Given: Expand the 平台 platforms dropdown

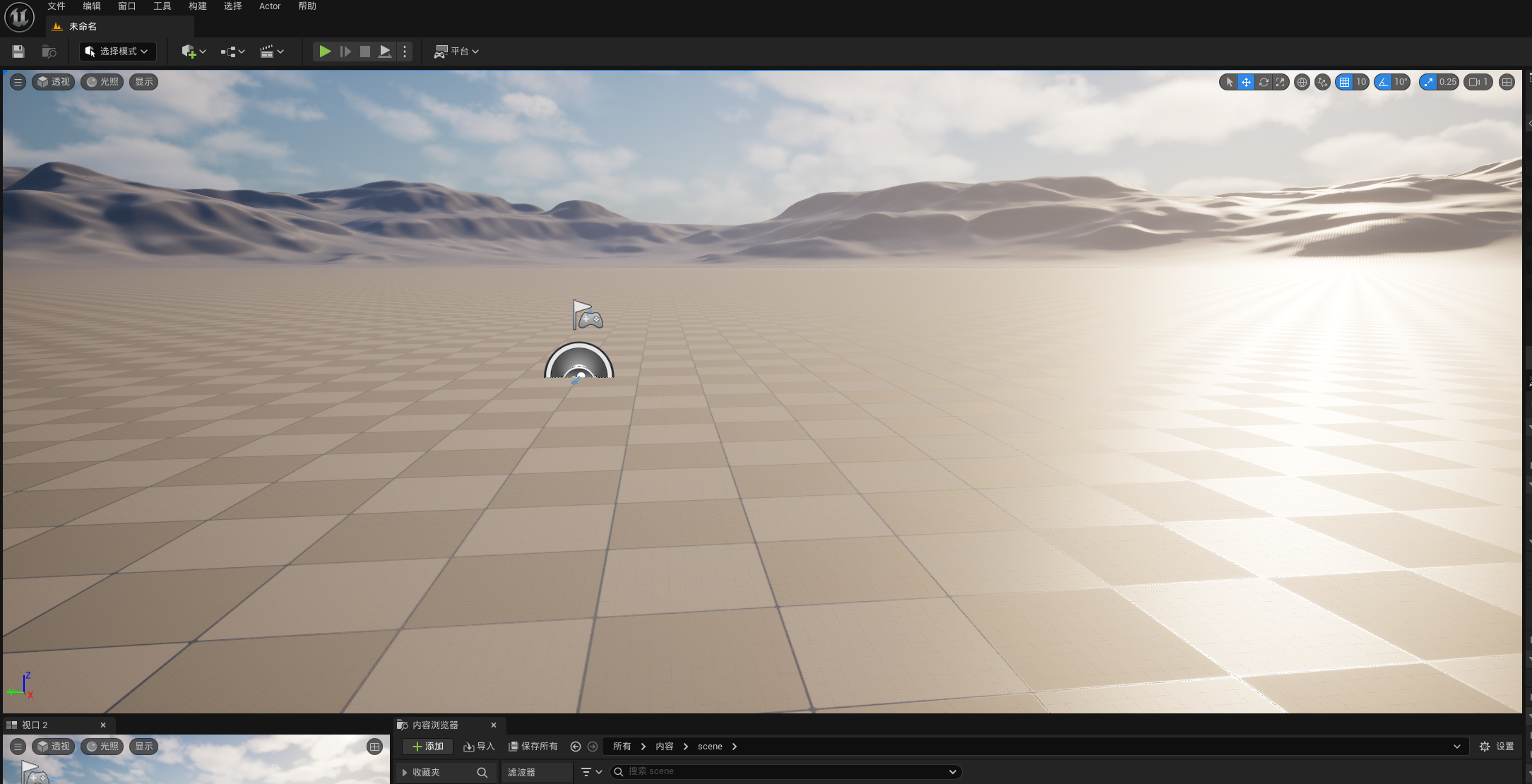Looking at the screenshot, I should pyautogui.click(x=456, y=52).
